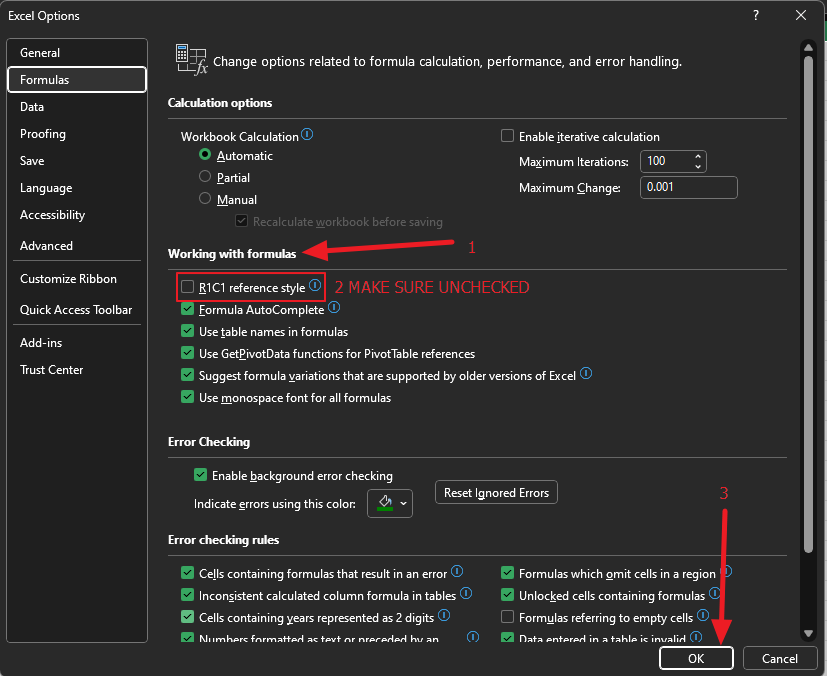Decrease Maximum Iterations with down arrow

698,166
